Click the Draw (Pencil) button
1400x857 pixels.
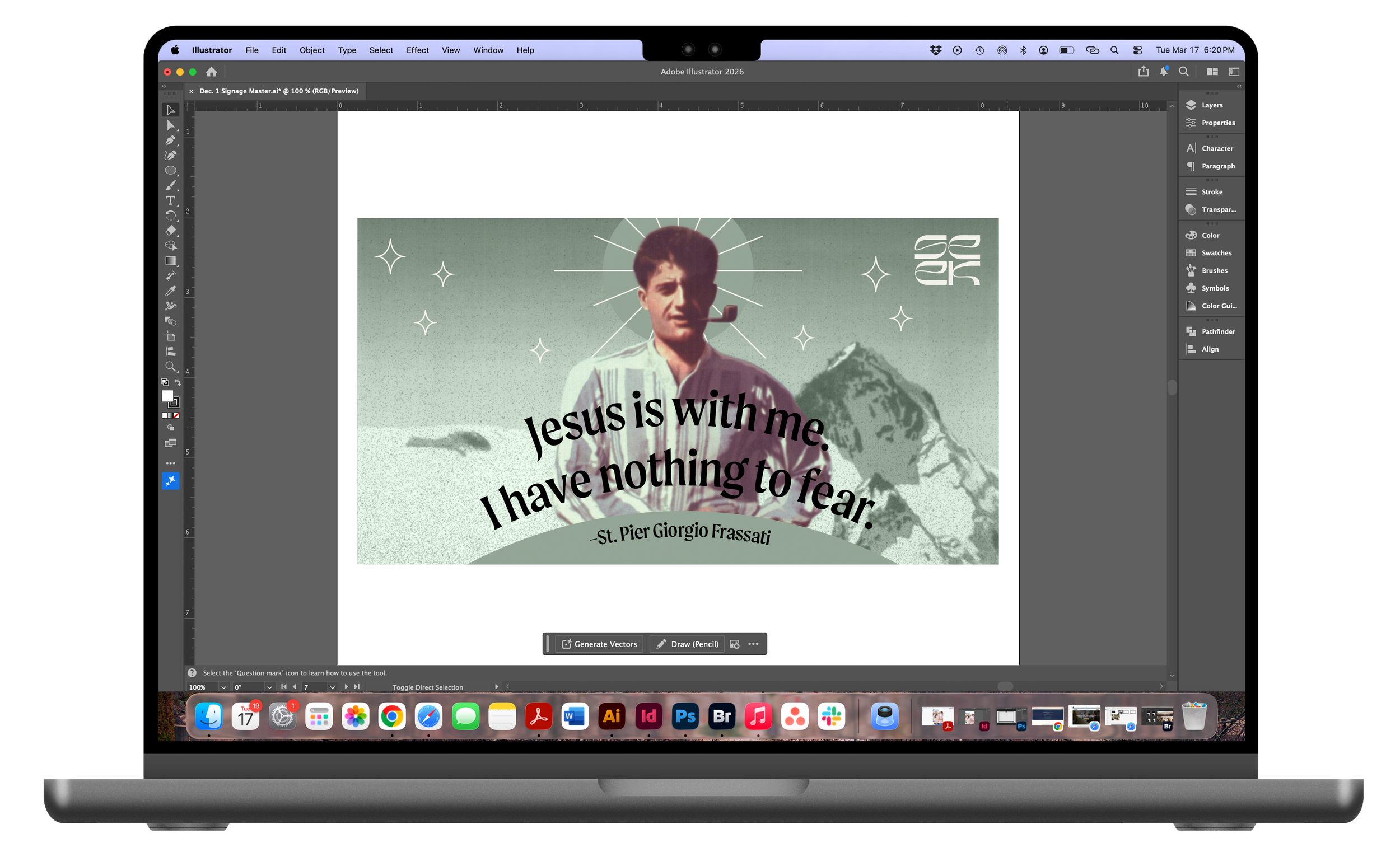click(x=688, y=644)
